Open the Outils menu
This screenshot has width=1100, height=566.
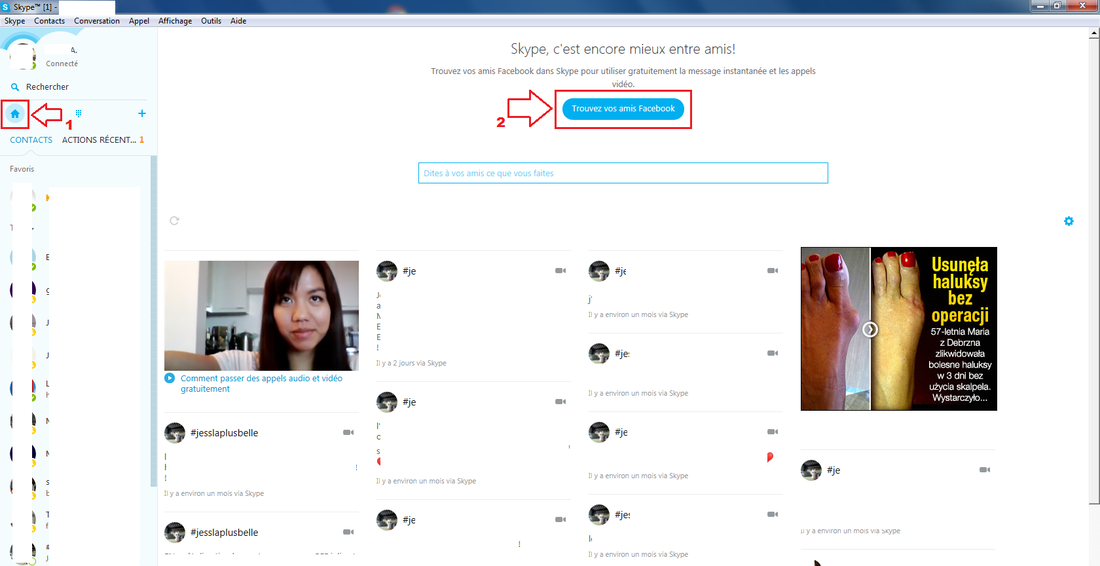(211, 21)
